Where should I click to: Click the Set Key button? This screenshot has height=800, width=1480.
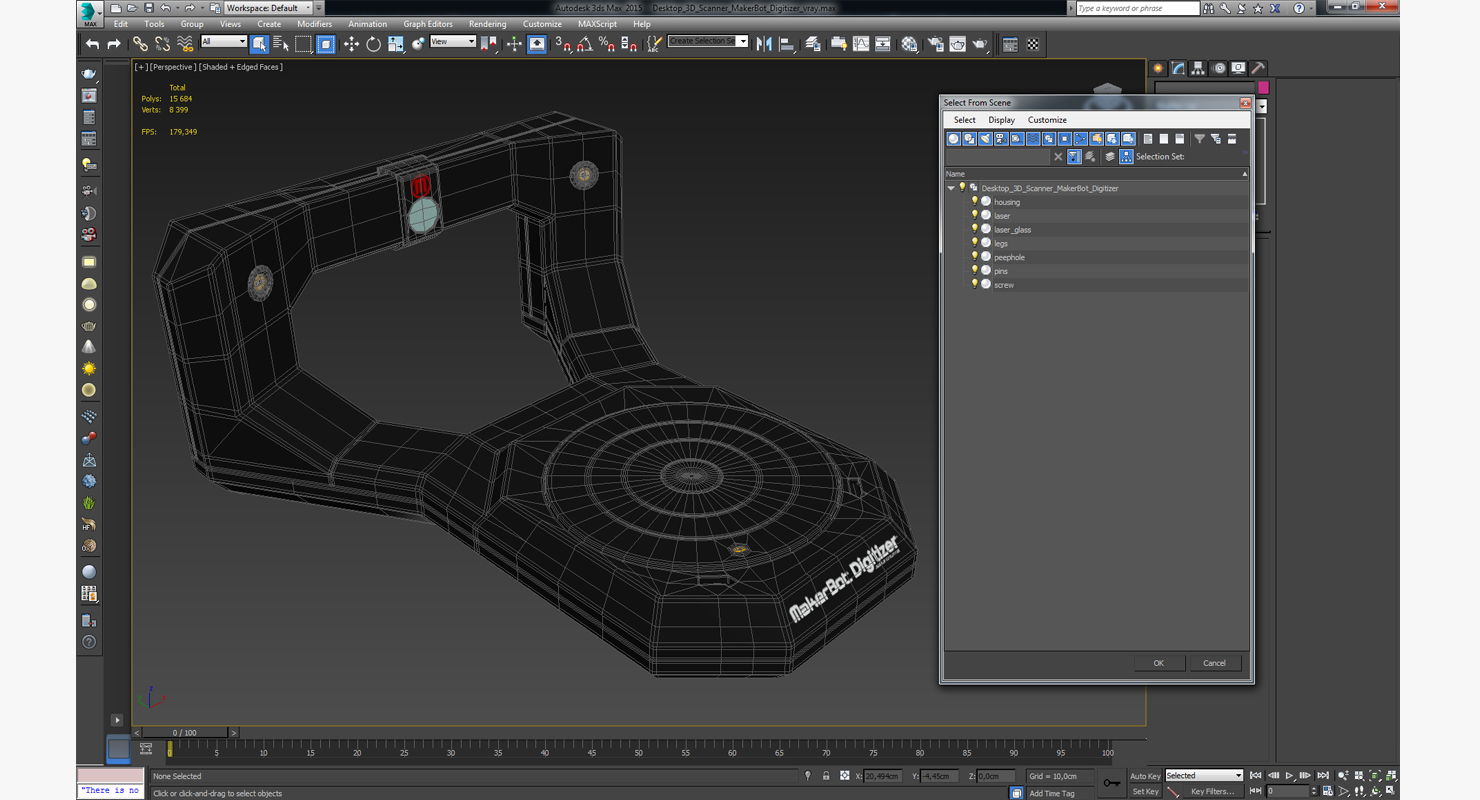pyautogui.click(x=1145, y=791)
